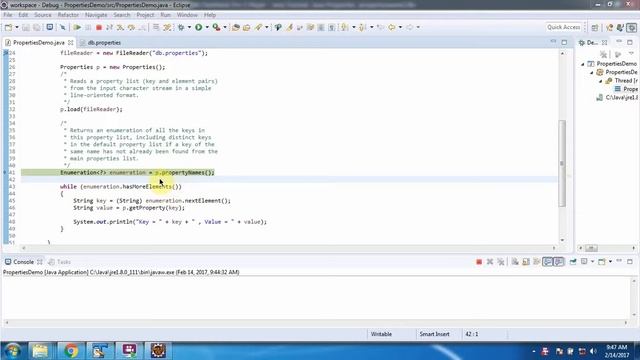Screen dimensions: 640x360
Task: Open the Run menu
Action: 165,15
